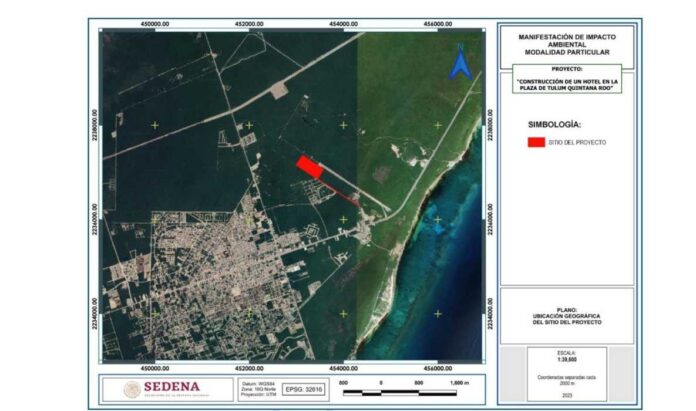Click the 'SITIO DEL PROYECTO' legend label
This screenshot has width=696, height=411.
(581, 143)
